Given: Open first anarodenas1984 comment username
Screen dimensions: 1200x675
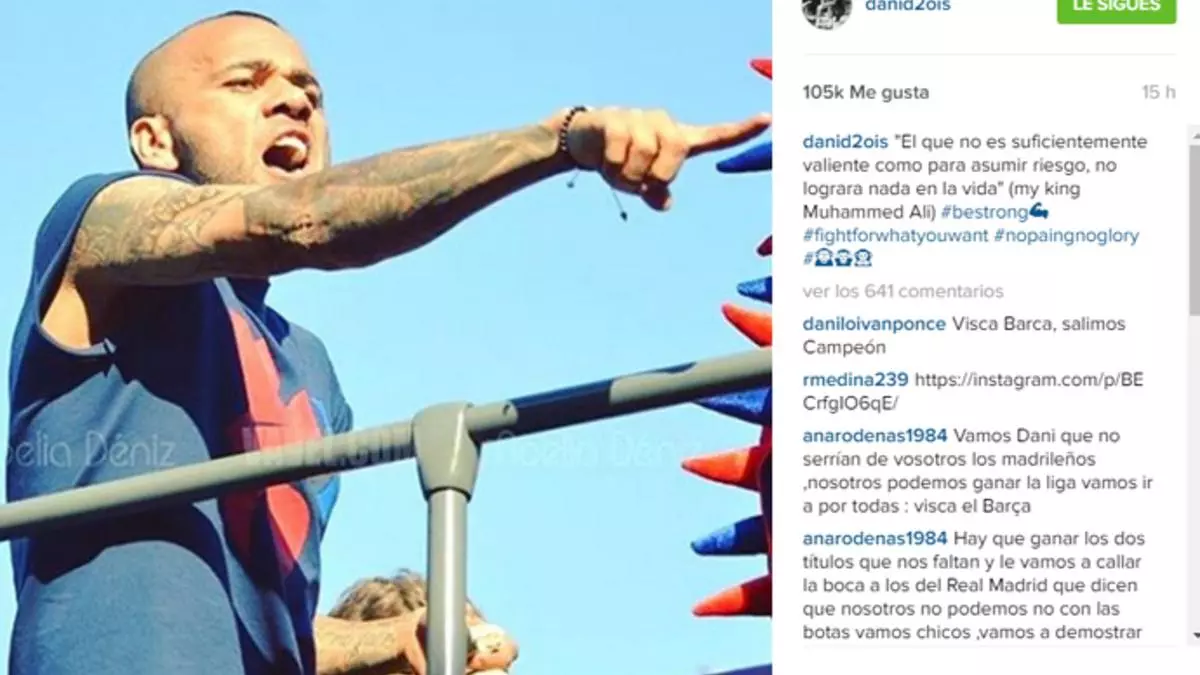Looking at the screenshot, I should [875, 436].
